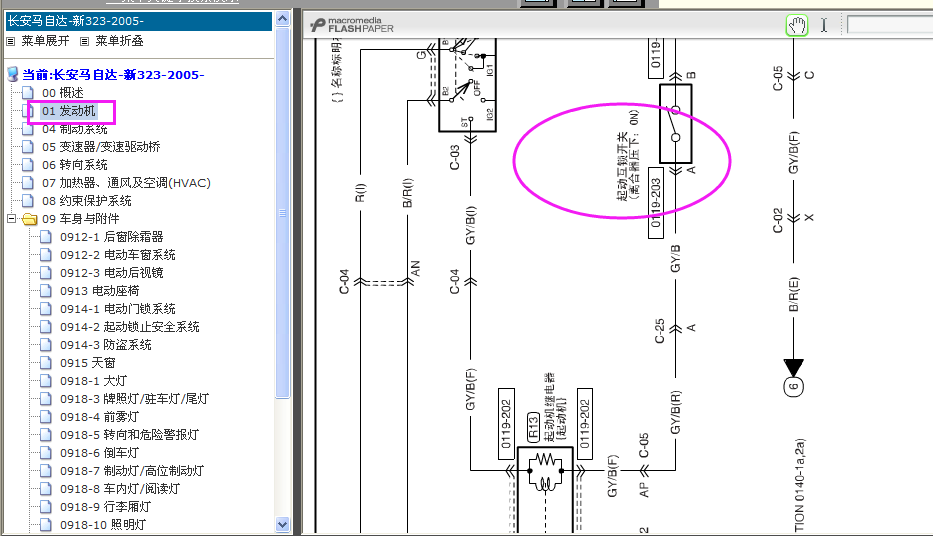Open 0918-9 行李厢灯 page

point(105,507)
